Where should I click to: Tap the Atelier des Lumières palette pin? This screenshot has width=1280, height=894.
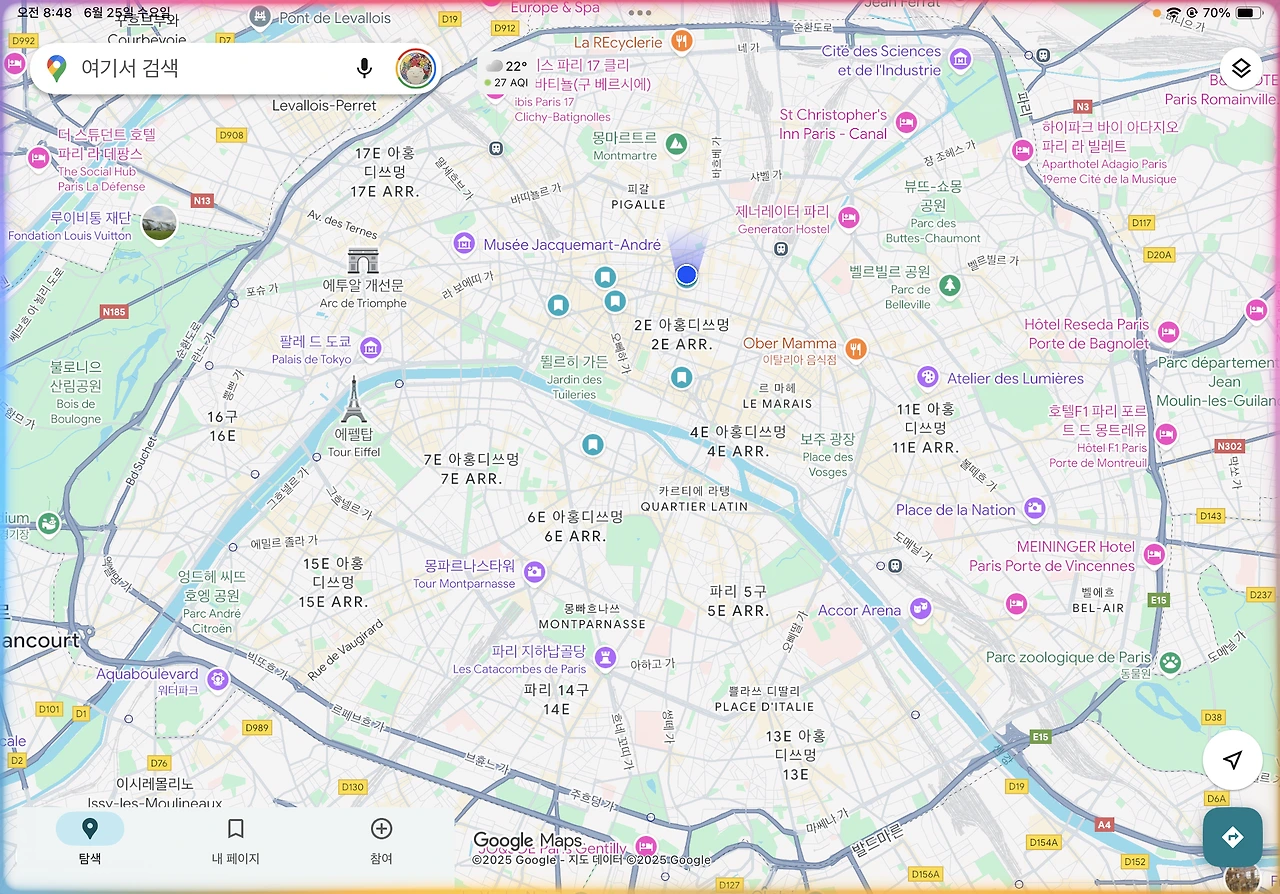click(x=928, y=377)
